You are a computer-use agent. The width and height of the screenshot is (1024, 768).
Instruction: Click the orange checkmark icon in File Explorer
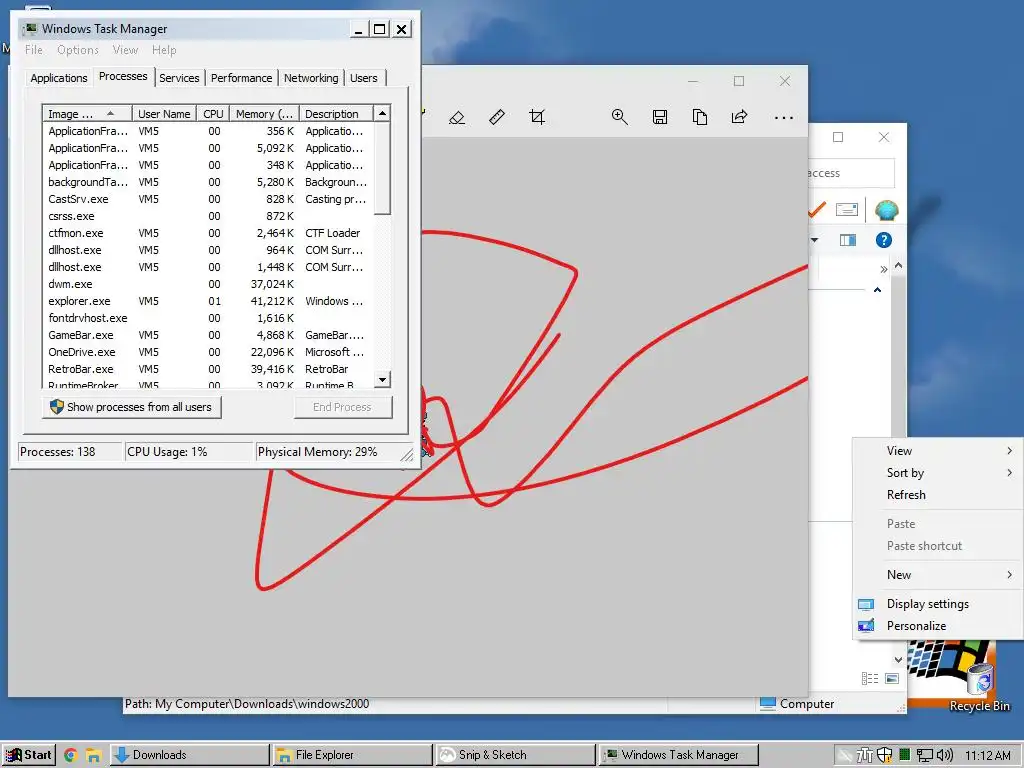tap(816, 210)
